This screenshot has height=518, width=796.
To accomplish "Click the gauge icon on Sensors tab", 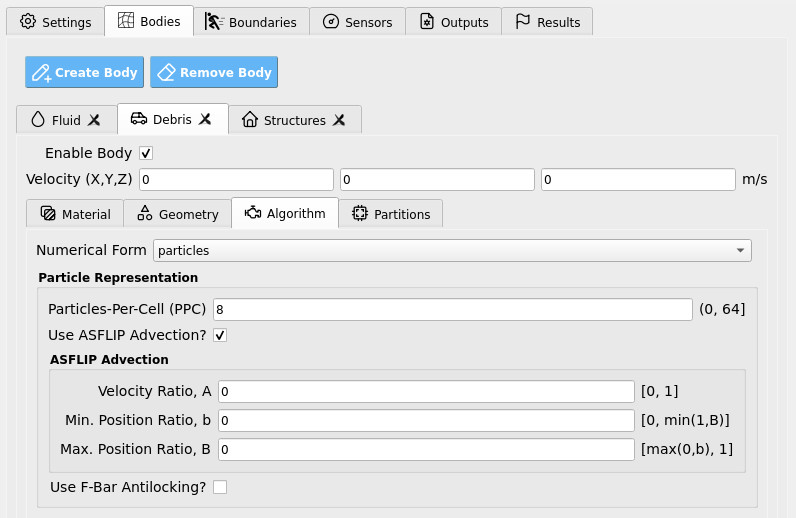I will (331, 21).
